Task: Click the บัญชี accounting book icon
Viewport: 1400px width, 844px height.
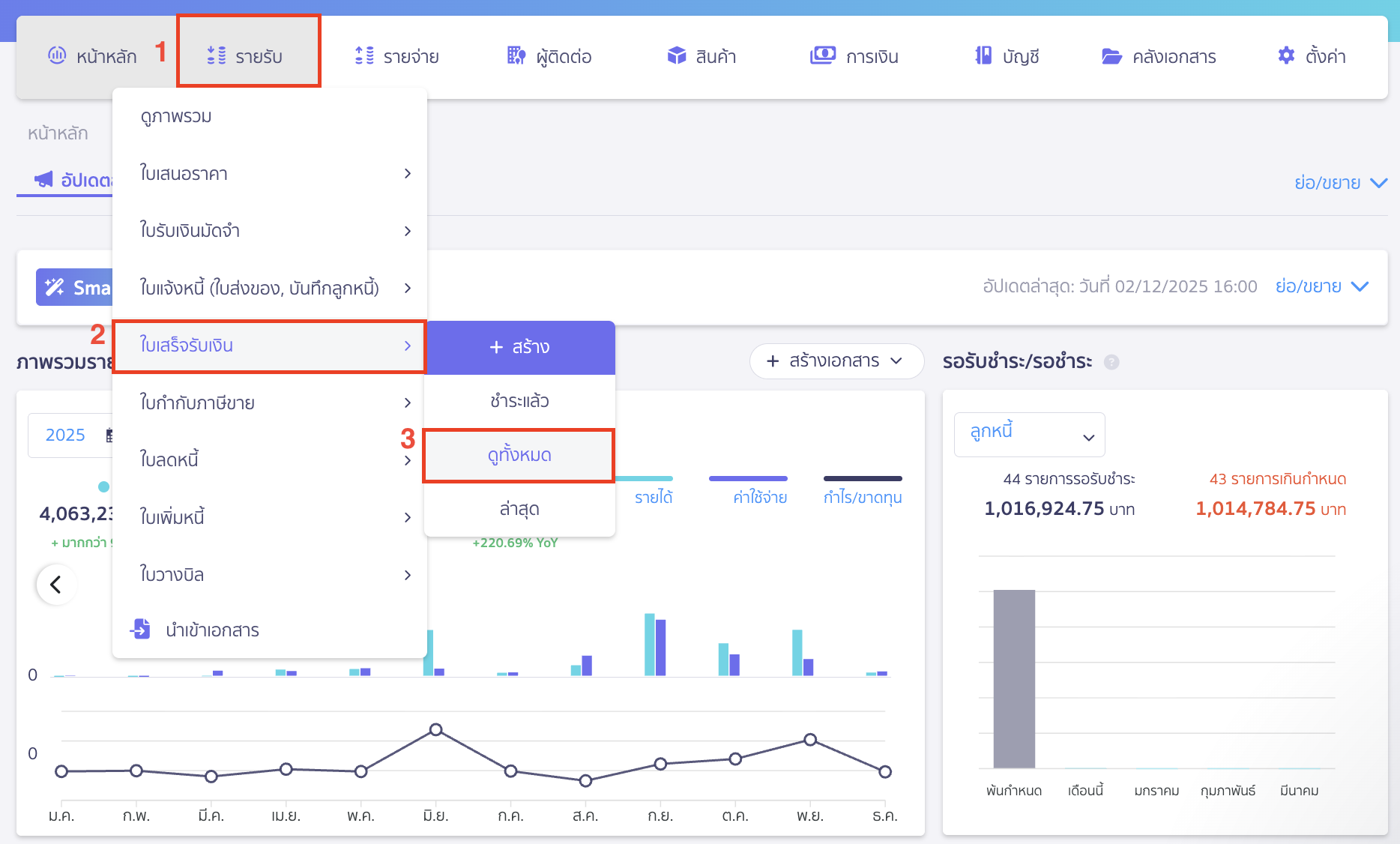Action: pos(983,56)
